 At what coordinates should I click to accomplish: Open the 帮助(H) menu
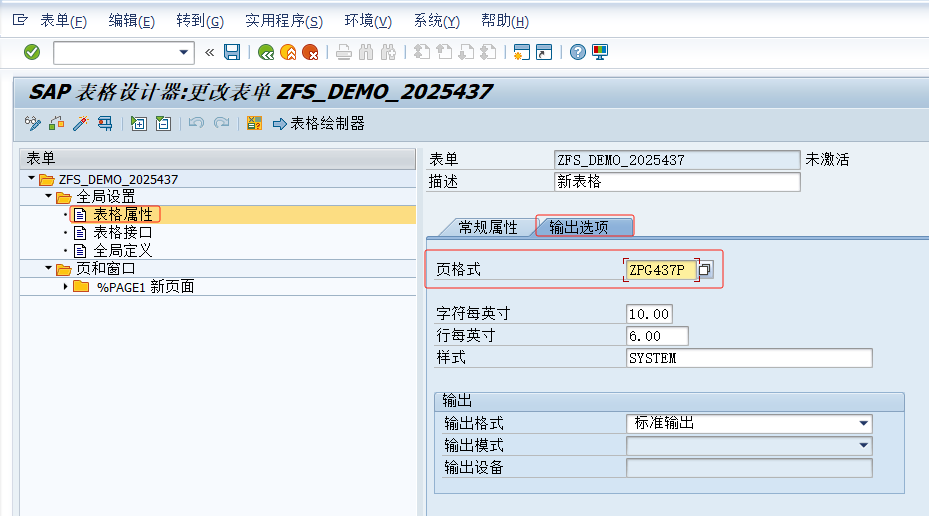[x=505, y=21]
